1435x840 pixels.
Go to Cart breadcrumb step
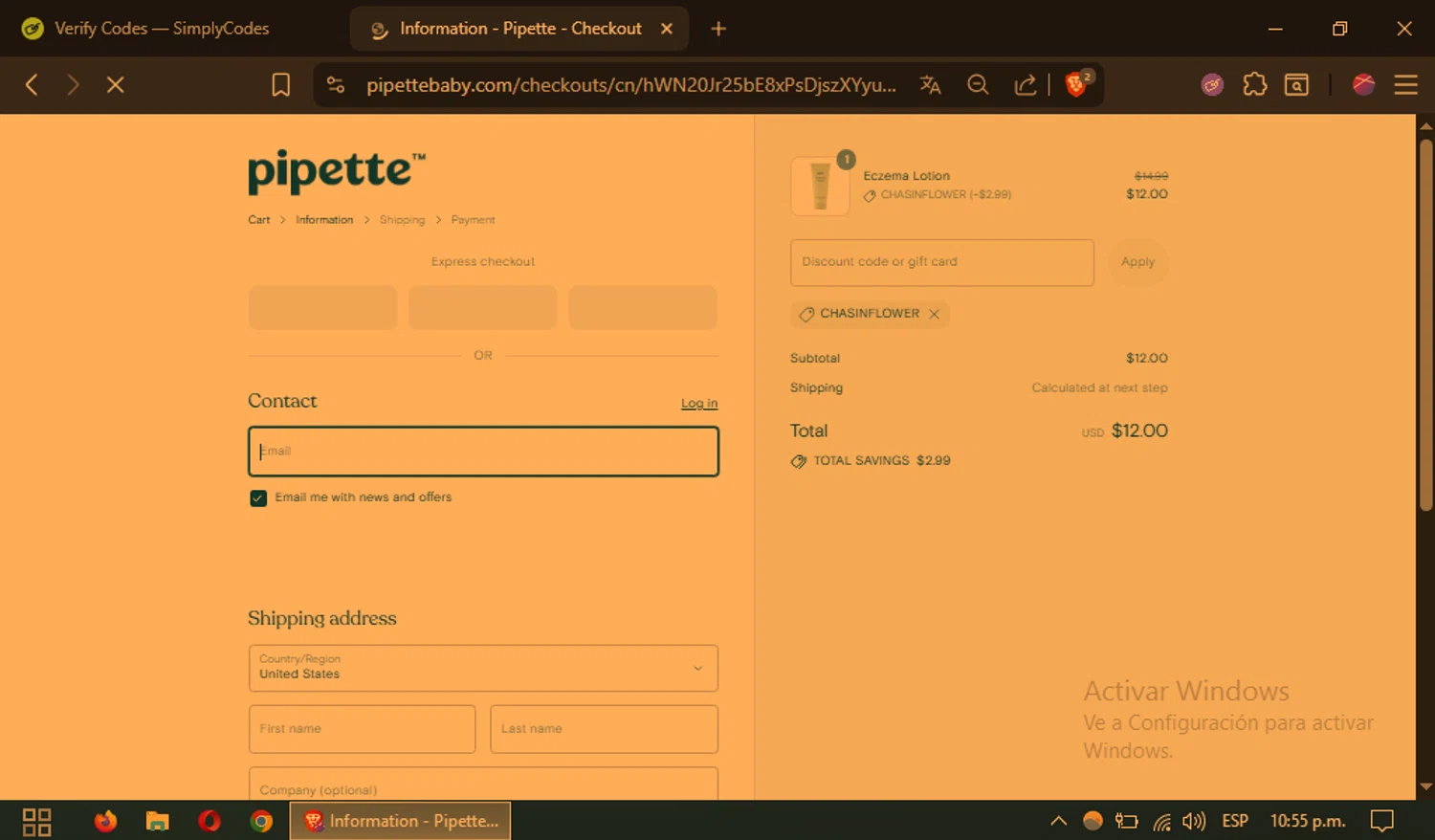pos(258,220)
